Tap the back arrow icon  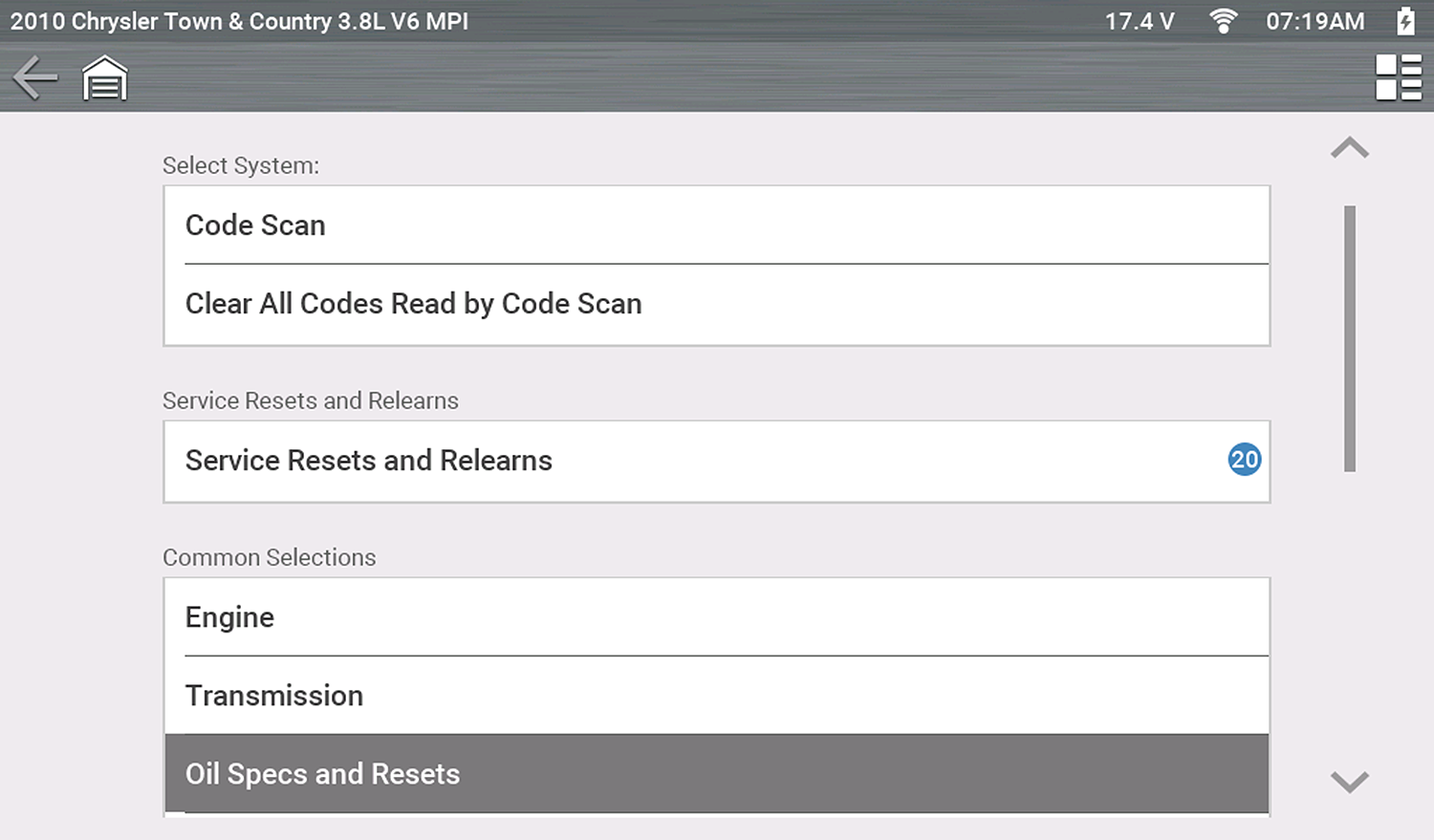[35, 77]
